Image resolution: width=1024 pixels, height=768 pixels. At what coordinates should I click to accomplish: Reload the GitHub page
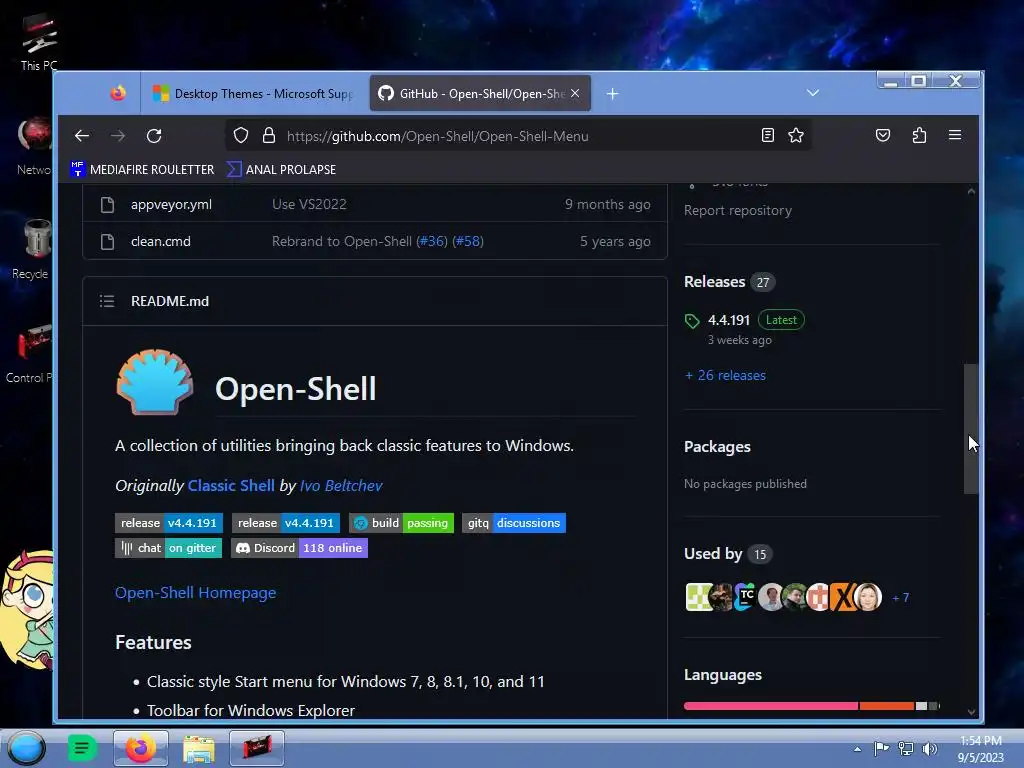click(154, 136)
